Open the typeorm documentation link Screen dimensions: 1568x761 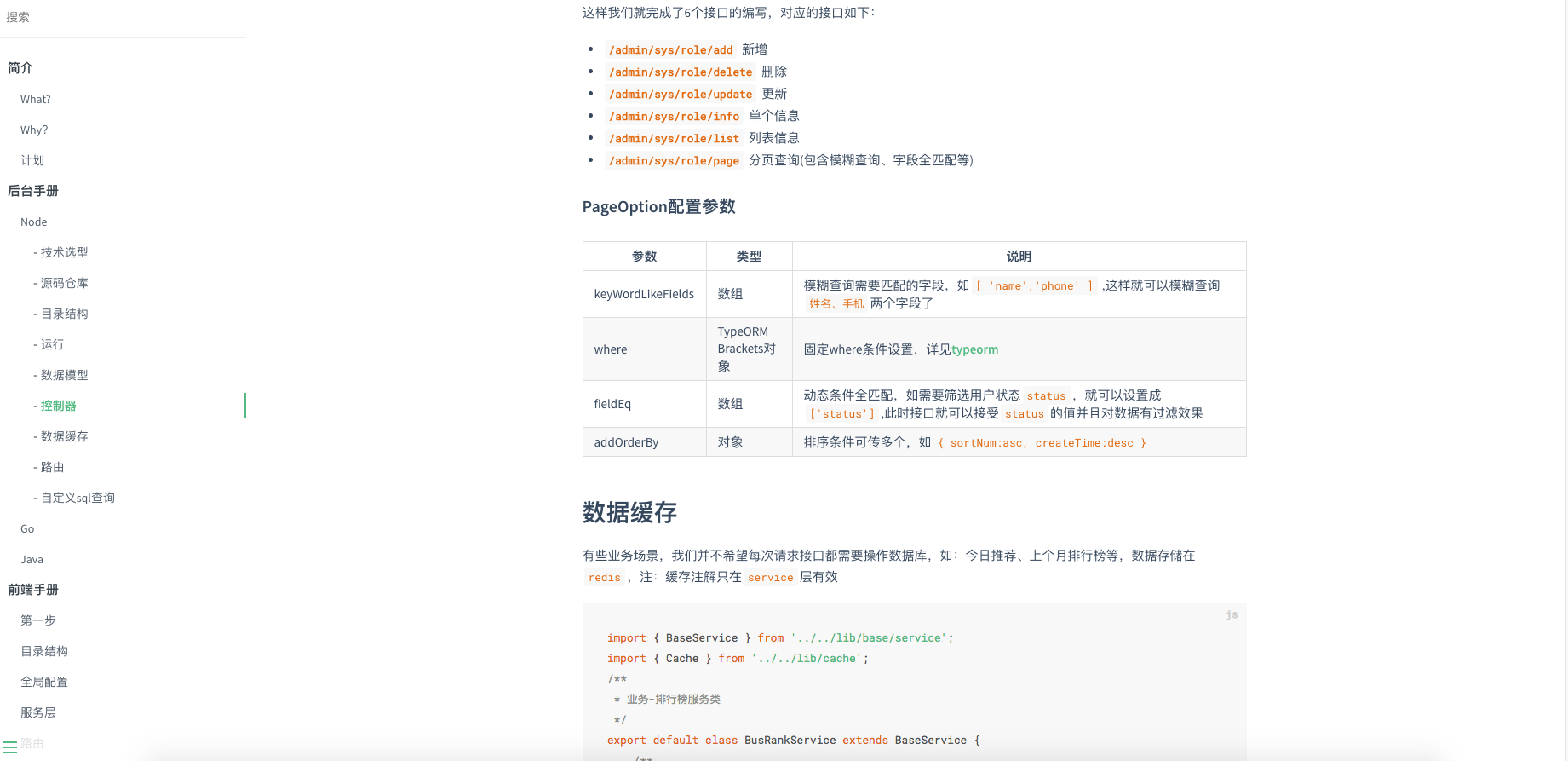(974, 349)
